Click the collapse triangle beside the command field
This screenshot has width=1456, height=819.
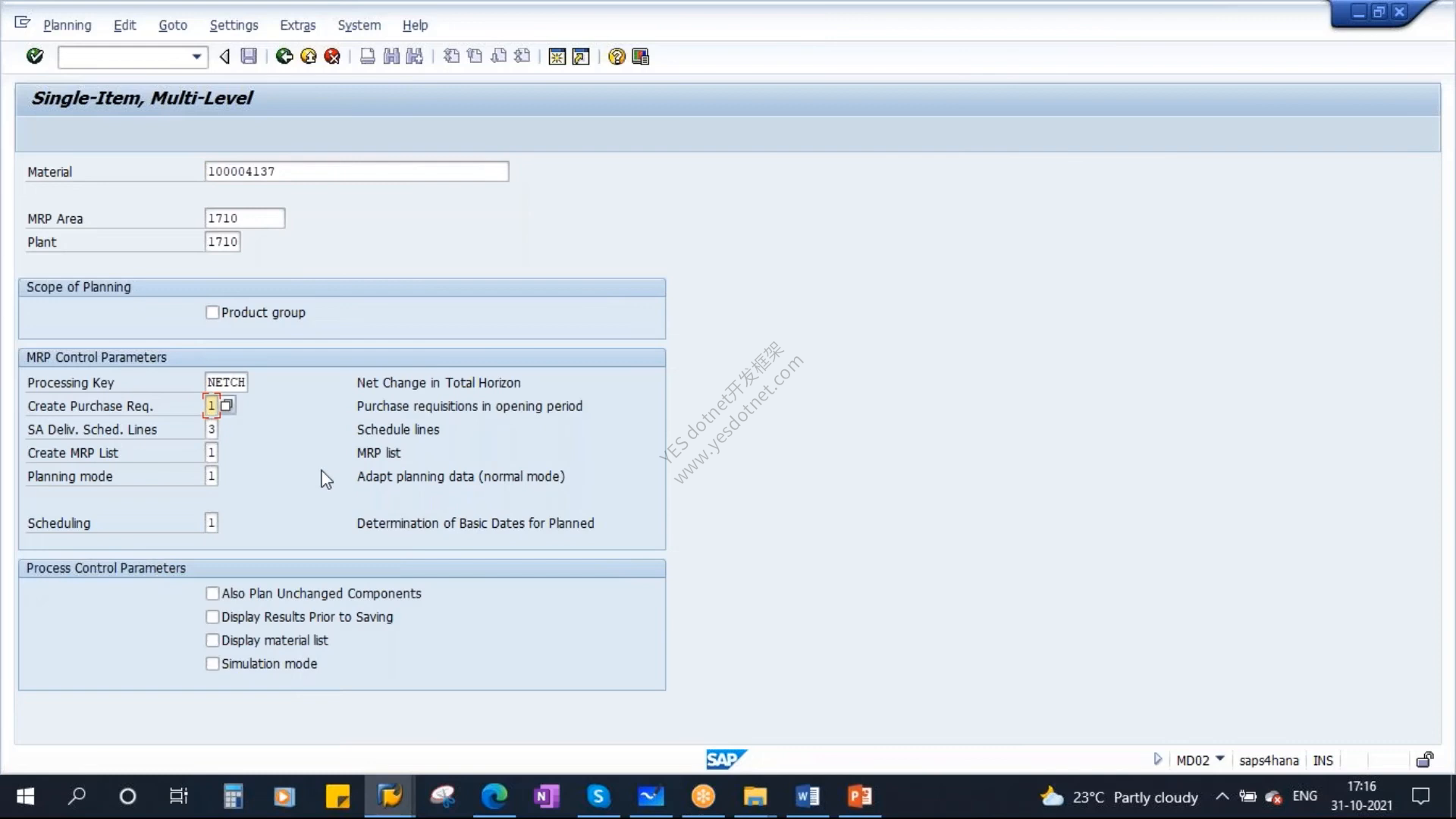224,56
